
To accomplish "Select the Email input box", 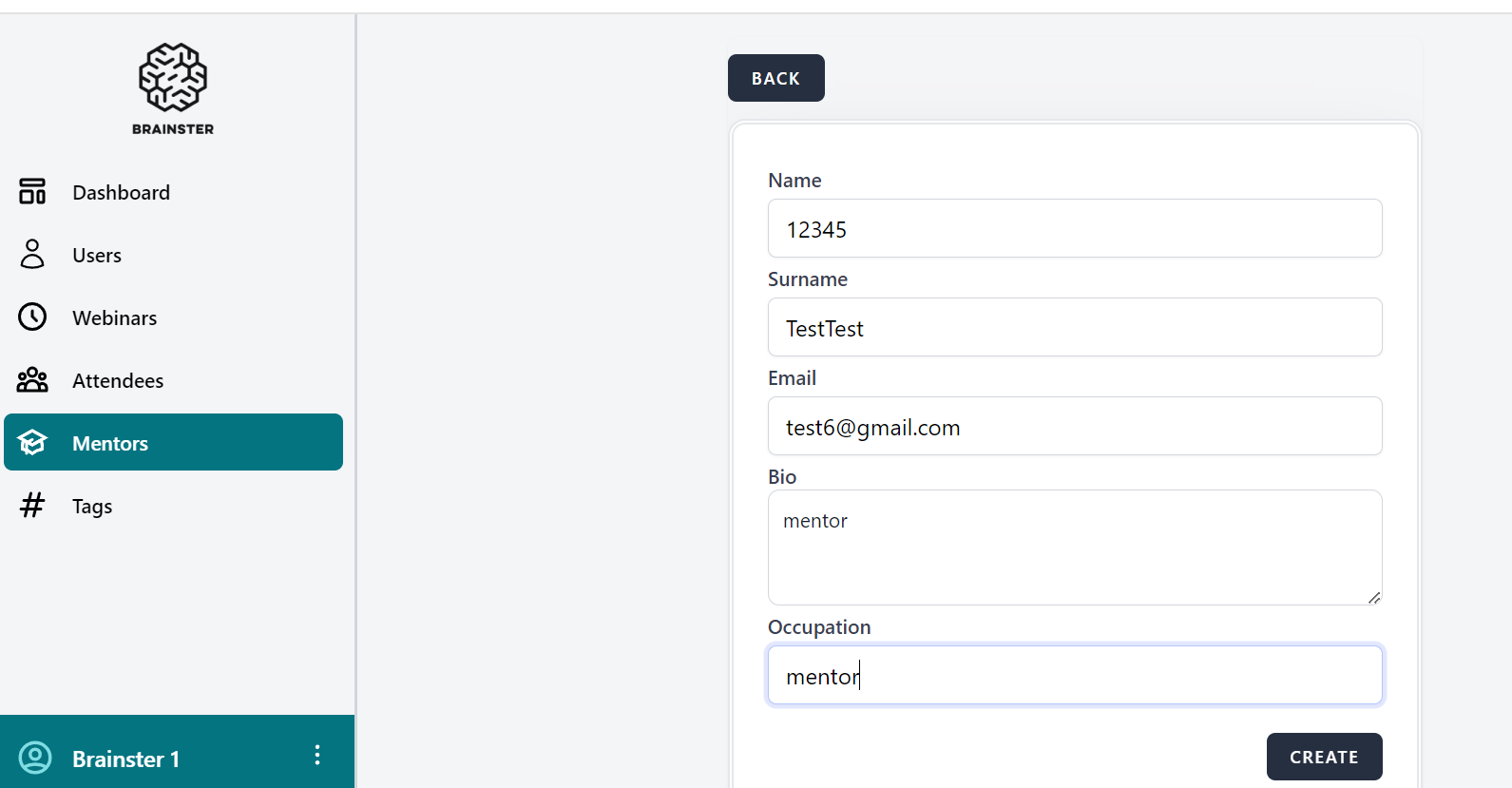I will [1074, 427].
